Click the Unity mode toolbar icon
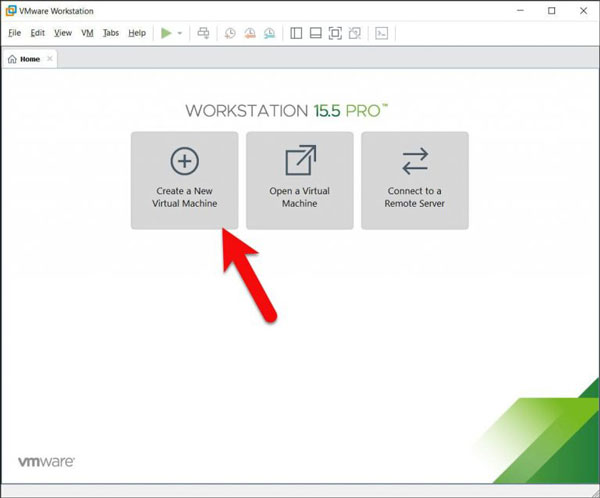The image size is (600, 498). click(x=353, y=33)
